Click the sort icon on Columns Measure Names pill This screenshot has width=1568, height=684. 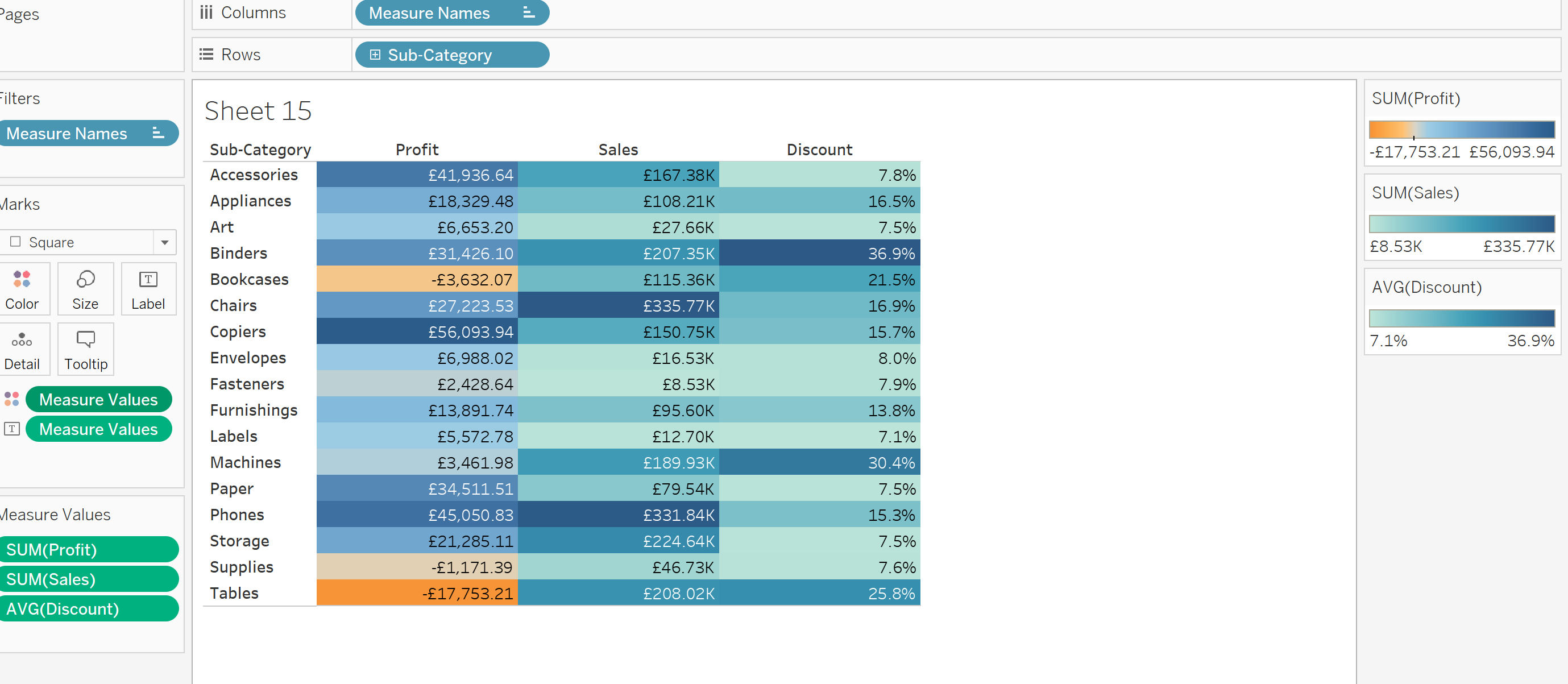[x=528, y=13]
